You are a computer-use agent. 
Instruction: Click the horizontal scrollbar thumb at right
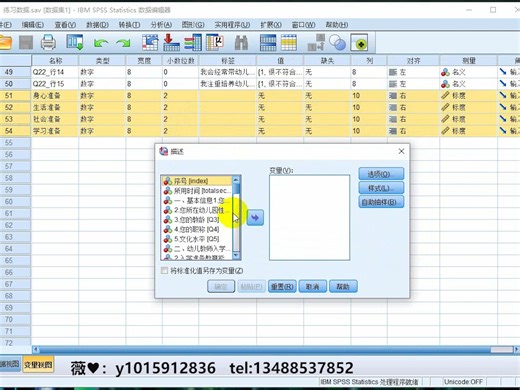502,350
